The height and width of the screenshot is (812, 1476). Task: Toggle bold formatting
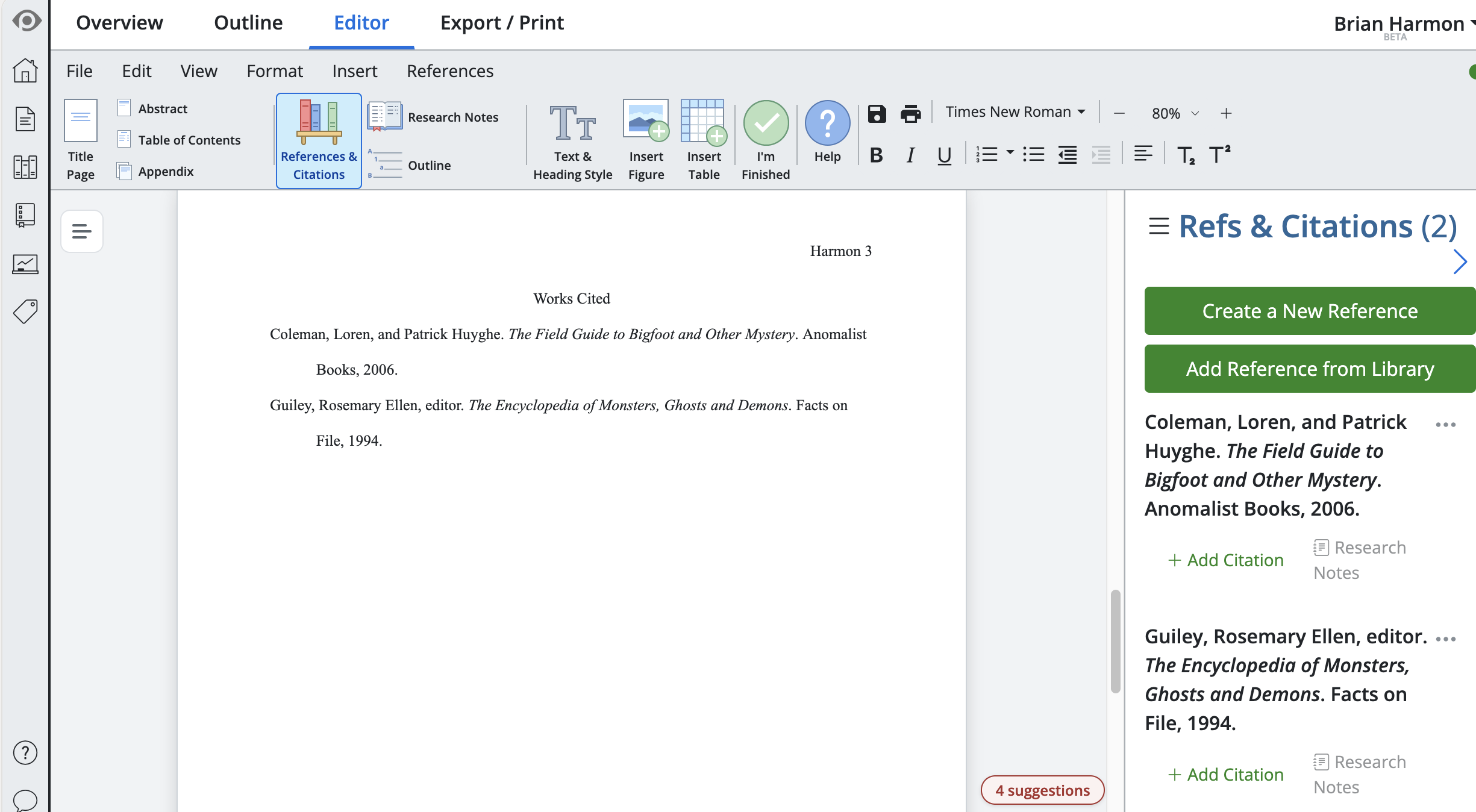(877, 155)
